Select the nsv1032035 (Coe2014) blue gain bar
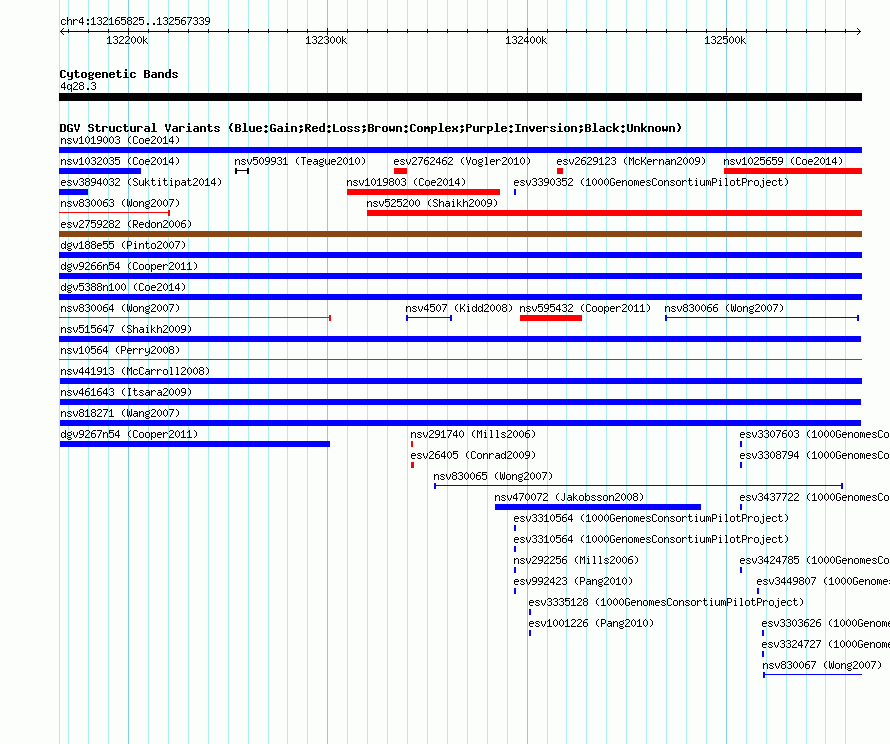This screenshot has height=744, width=890. tap(100, 171)
